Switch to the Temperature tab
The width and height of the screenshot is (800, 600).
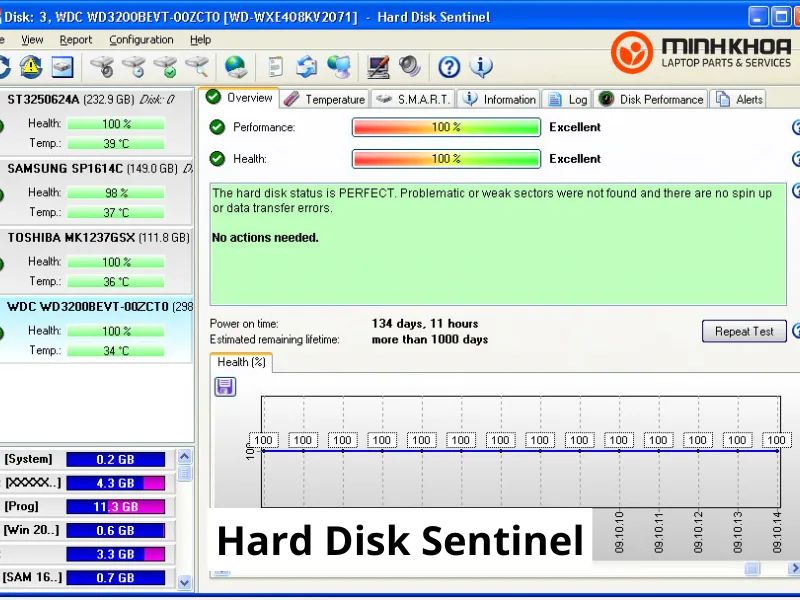[325, 99]
